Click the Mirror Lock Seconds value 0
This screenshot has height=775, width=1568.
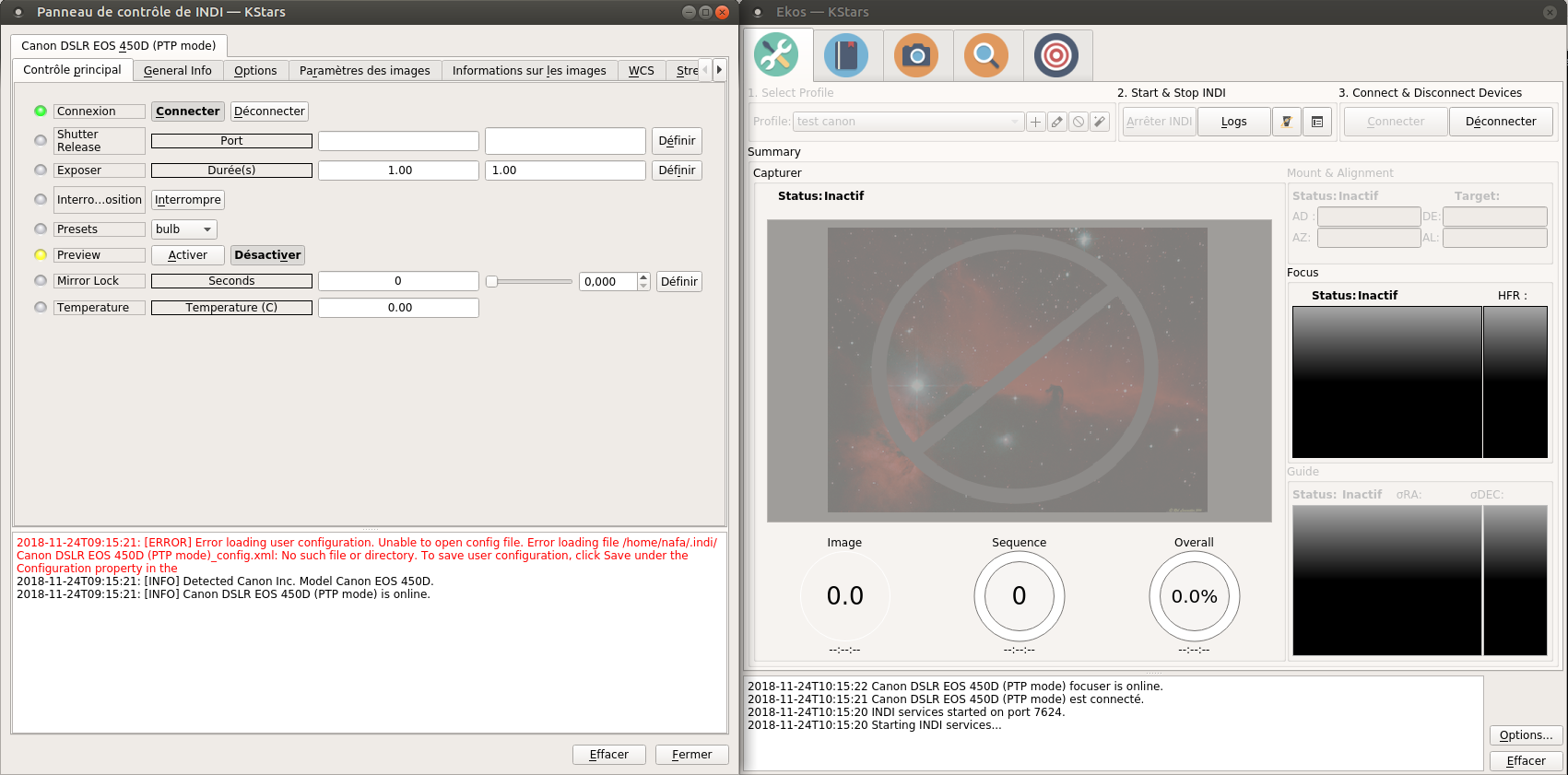coord(398,281)
